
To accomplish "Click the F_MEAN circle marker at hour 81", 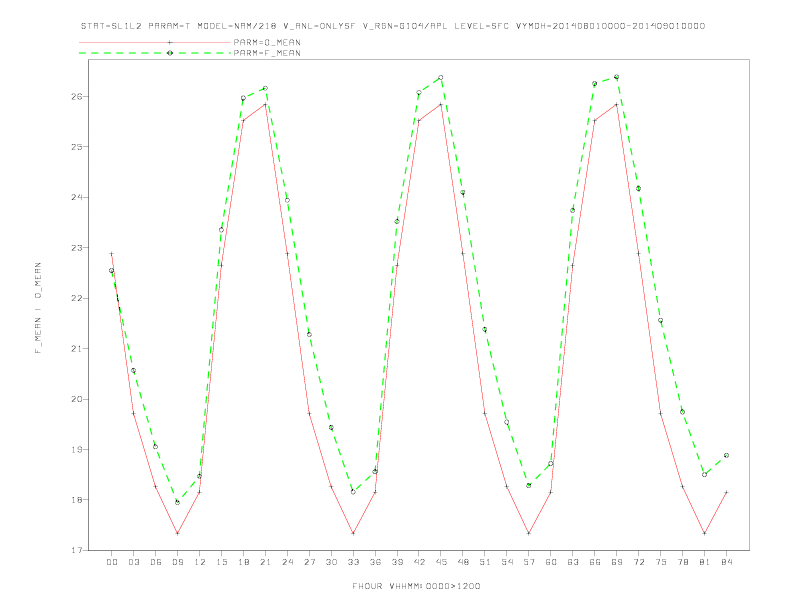I will pyautogui.click(x=705, y=475).
